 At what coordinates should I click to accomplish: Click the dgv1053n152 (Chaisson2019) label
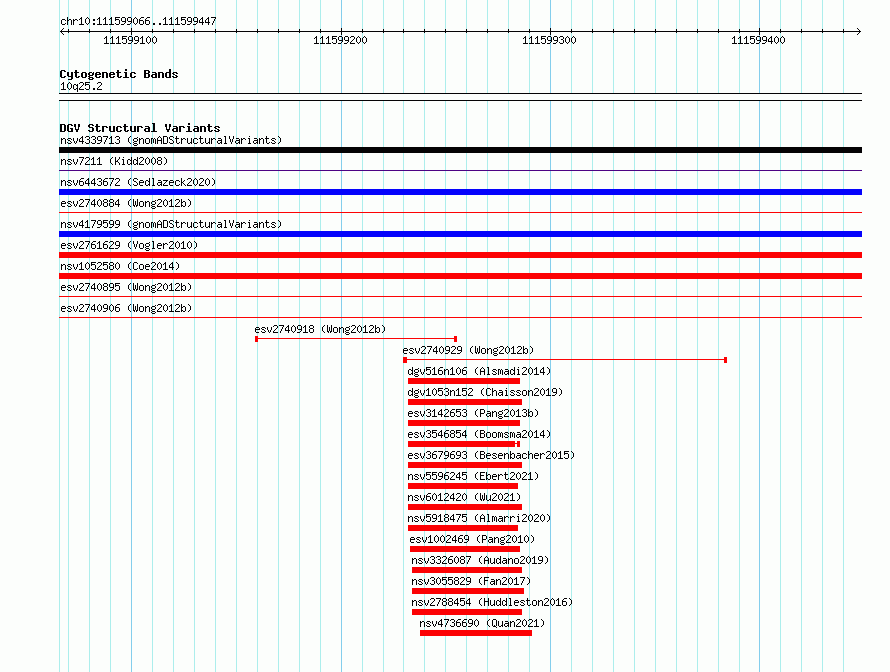coord(485,392)
